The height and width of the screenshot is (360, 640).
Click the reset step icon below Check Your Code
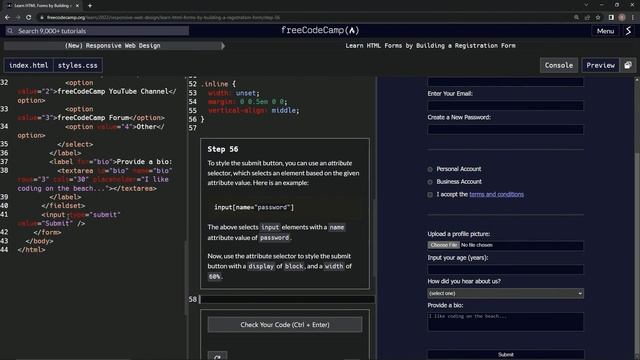(x=217, y=357)
